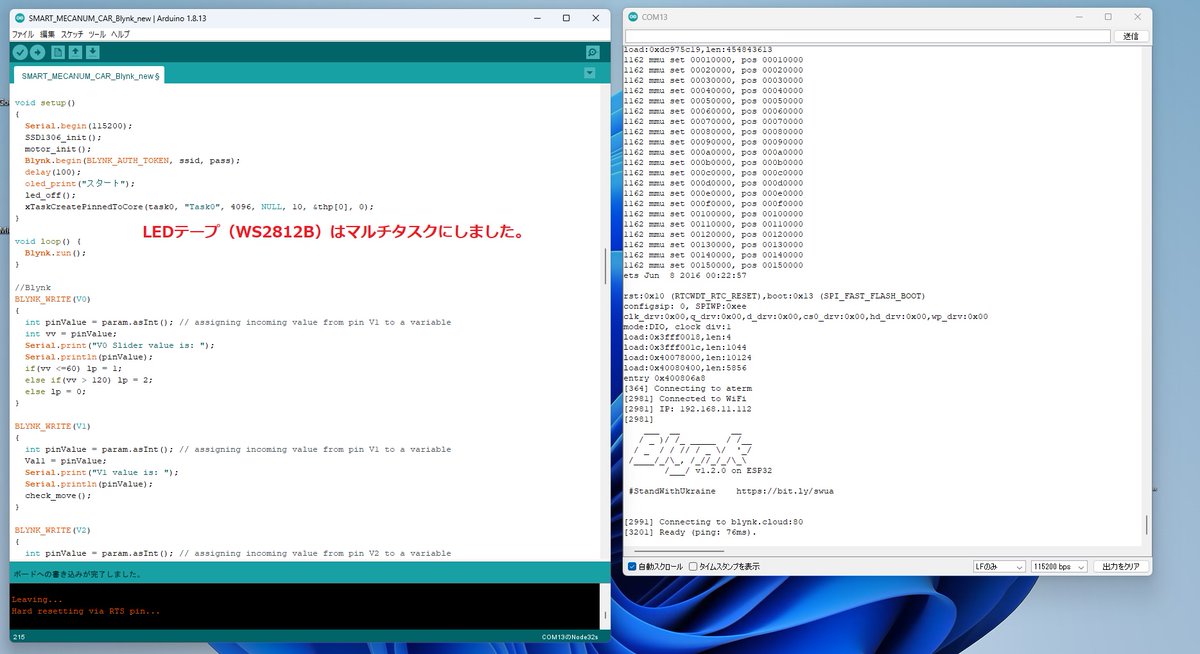1200x654 pixels.
Task: Click the xTaskCreatePinnedToCore line in the editor
Action: point(199,206)
